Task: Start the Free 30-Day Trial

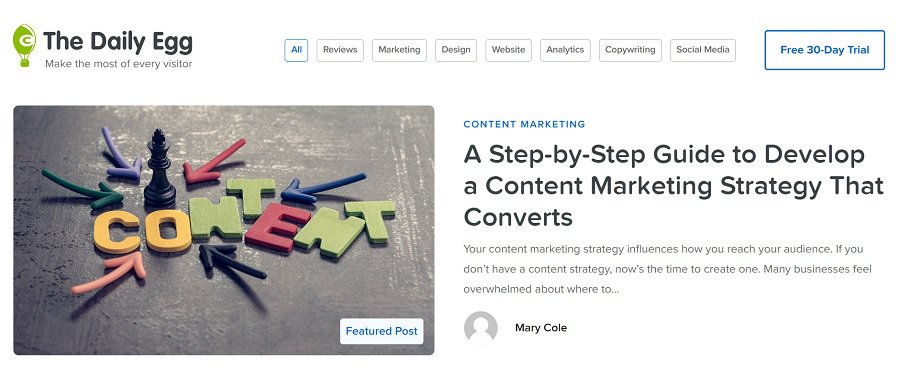Action: pos(825,50)
